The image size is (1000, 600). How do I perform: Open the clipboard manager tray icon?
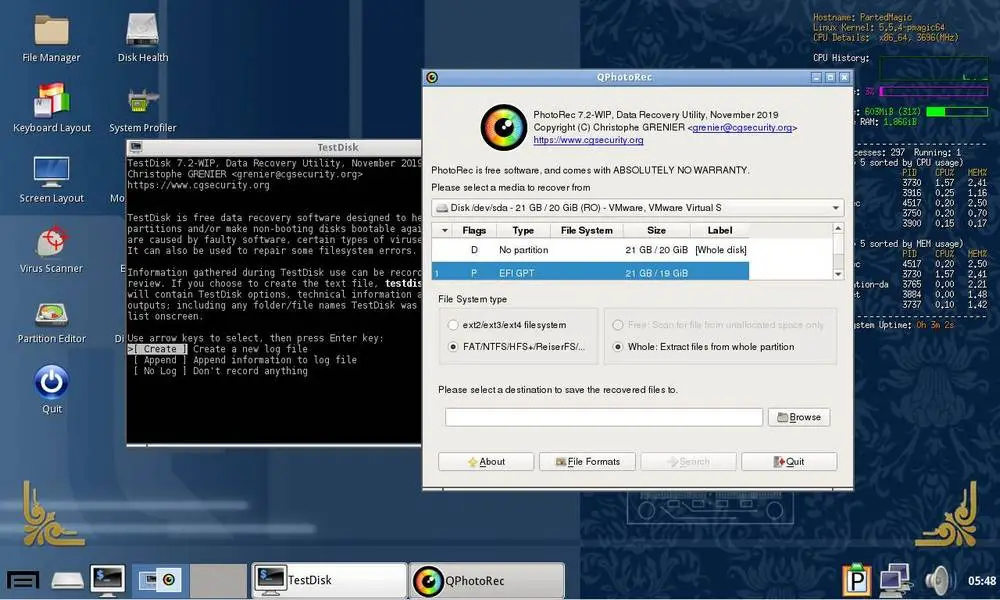click(x=857, y=579)
